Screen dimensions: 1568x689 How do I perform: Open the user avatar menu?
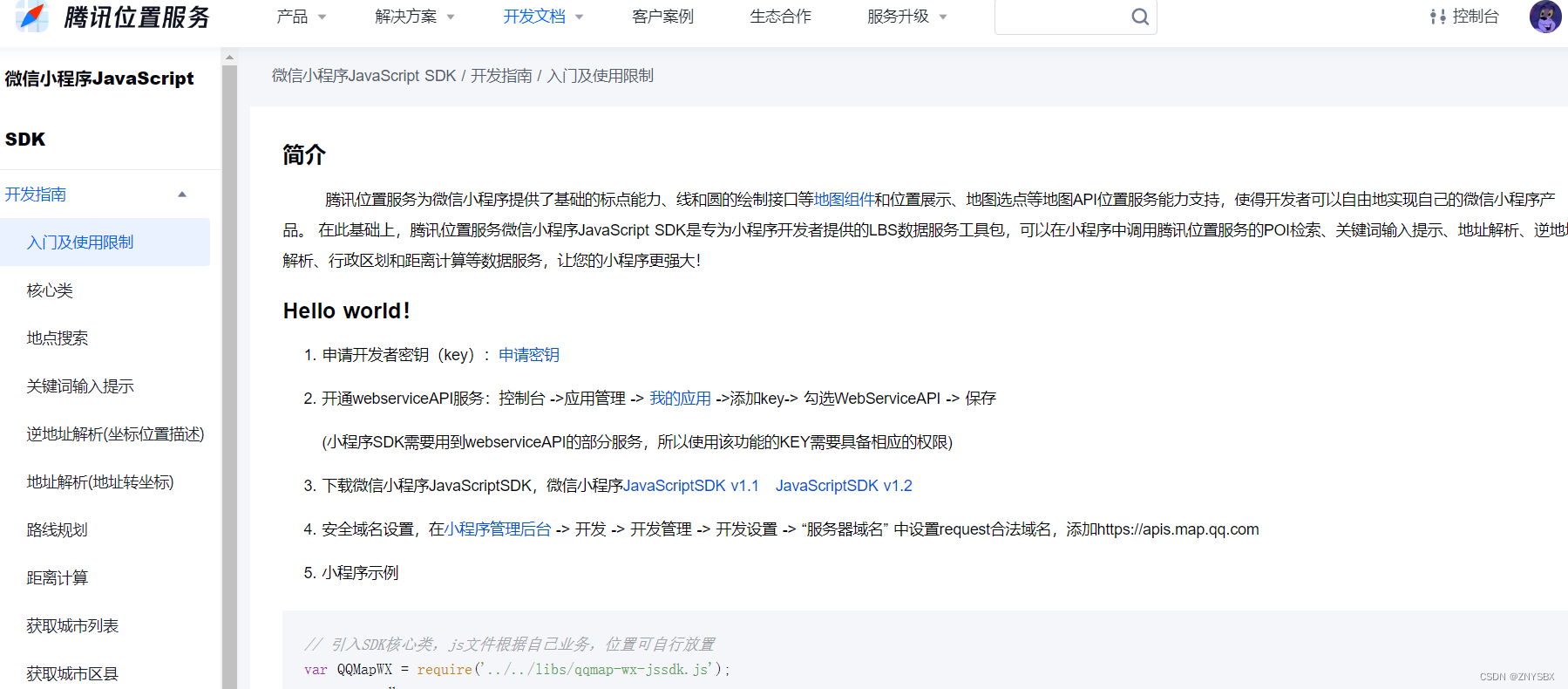1545,17
